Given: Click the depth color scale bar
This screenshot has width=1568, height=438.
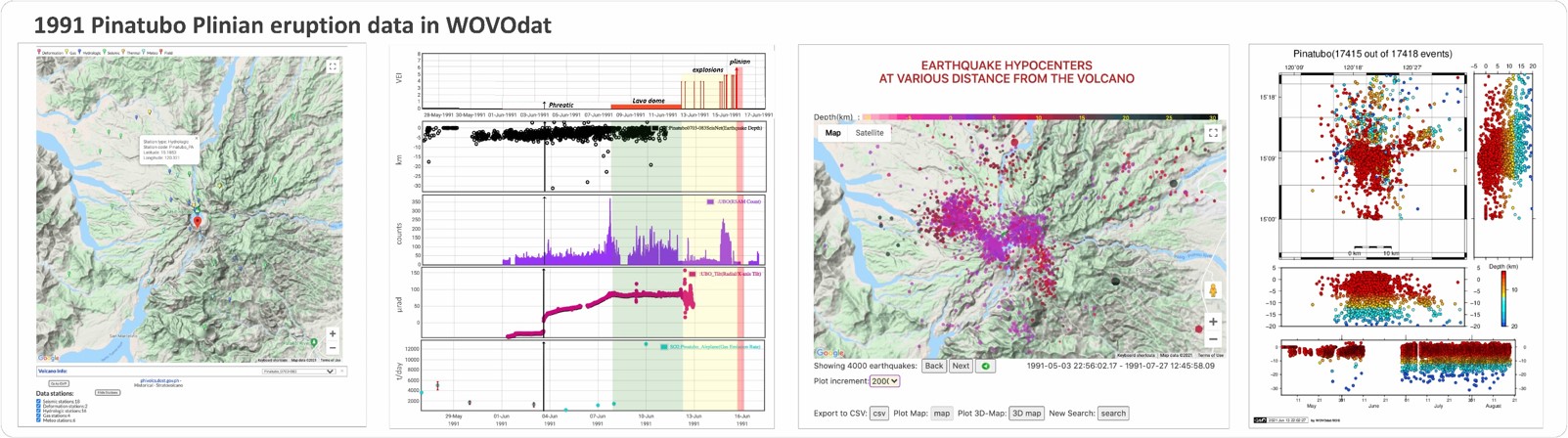Looking at the screenshot, I should (1039, 117).
